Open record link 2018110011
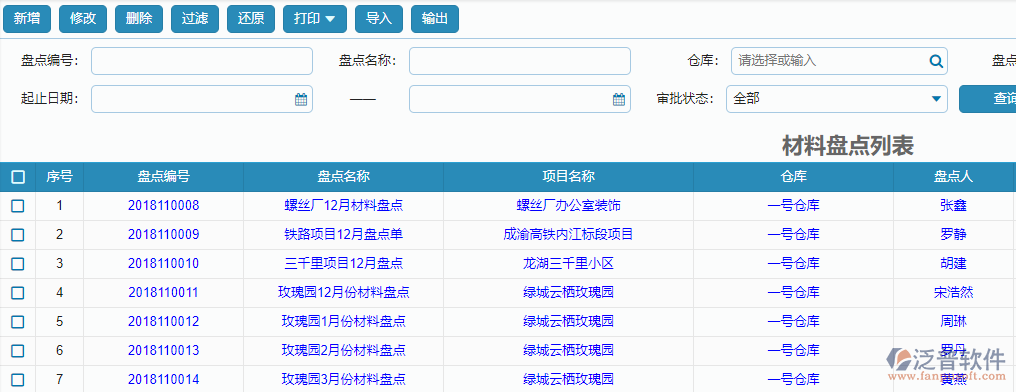Image resolution: width=1016 pixels, height=392 pixels. click(x=163, y=293)
